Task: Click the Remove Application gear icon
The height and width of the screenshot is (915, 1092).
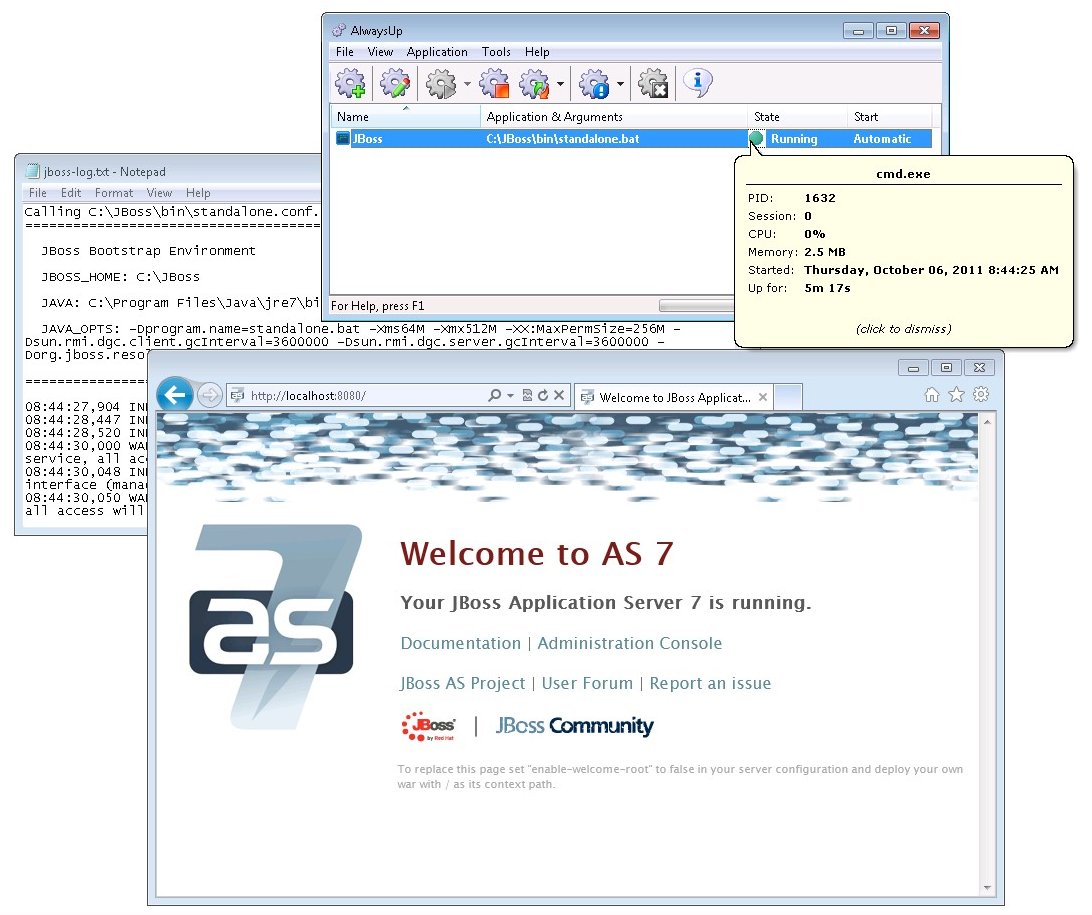Action: pyautogui.click(x=653, y=84)
